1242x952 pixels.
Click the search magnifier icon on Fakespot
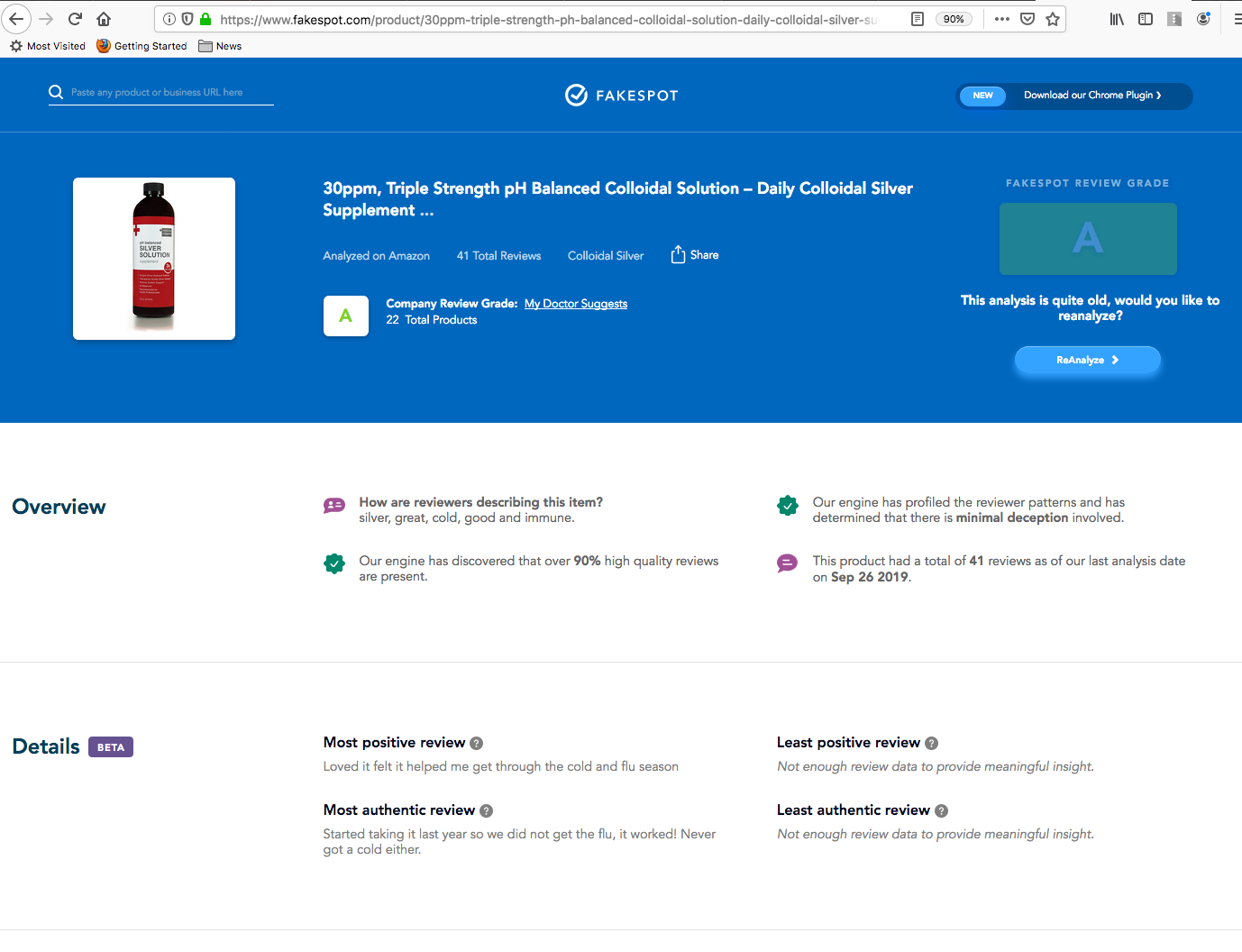56,92
